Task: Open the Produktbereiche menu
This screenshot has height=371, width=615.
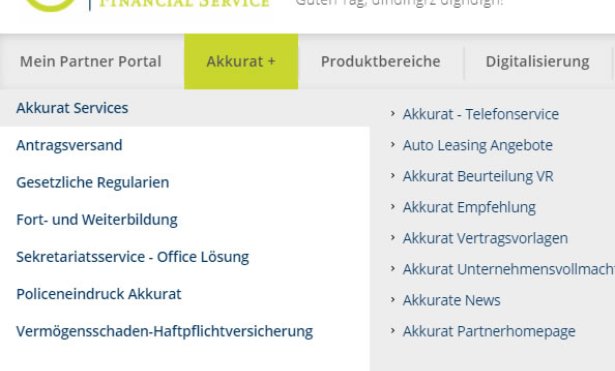Action: 380,62
